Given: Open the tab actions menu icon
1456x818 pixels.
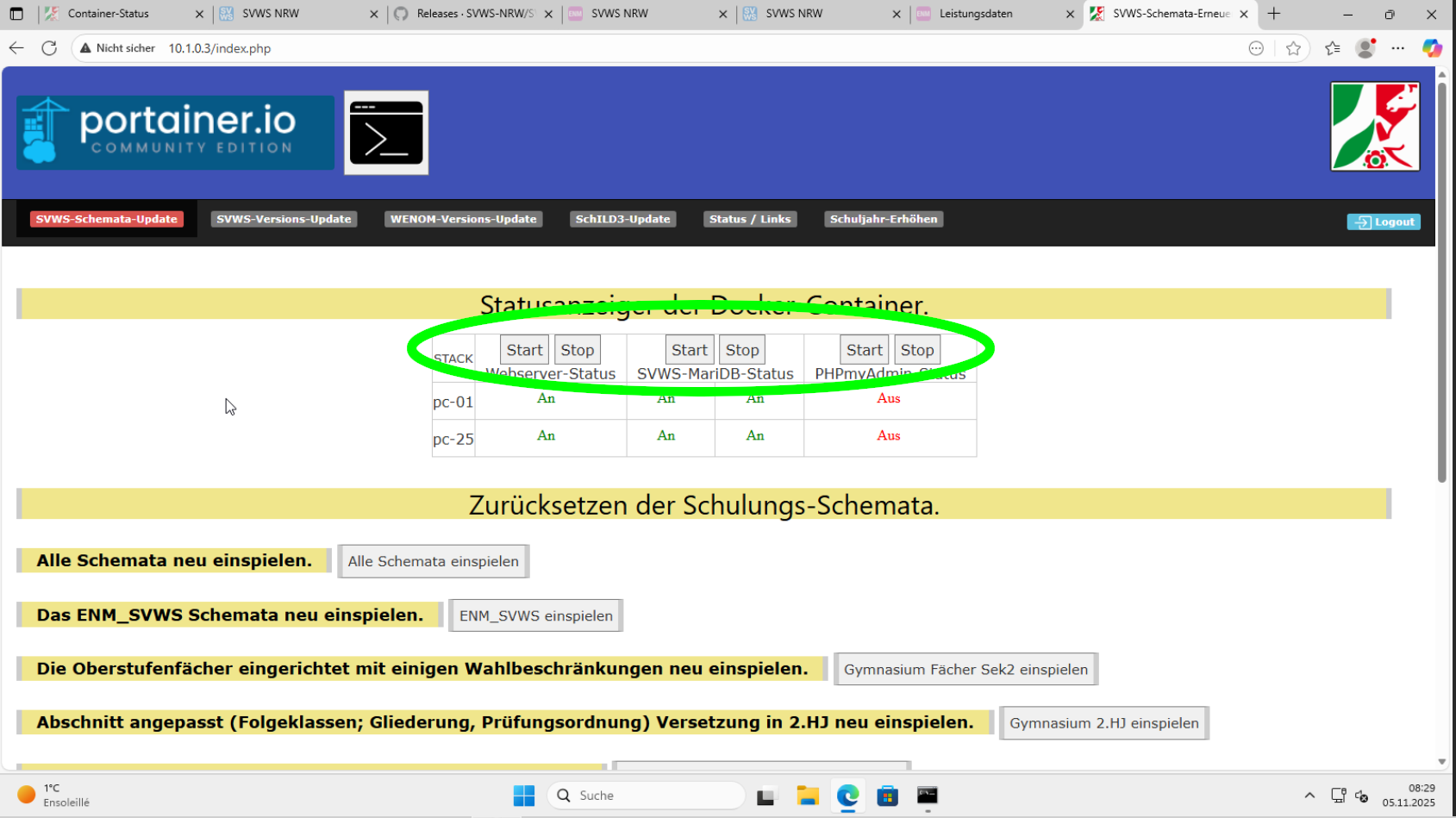Looking at the screenshot, I should pyautogui.click(x=16, y=14).
